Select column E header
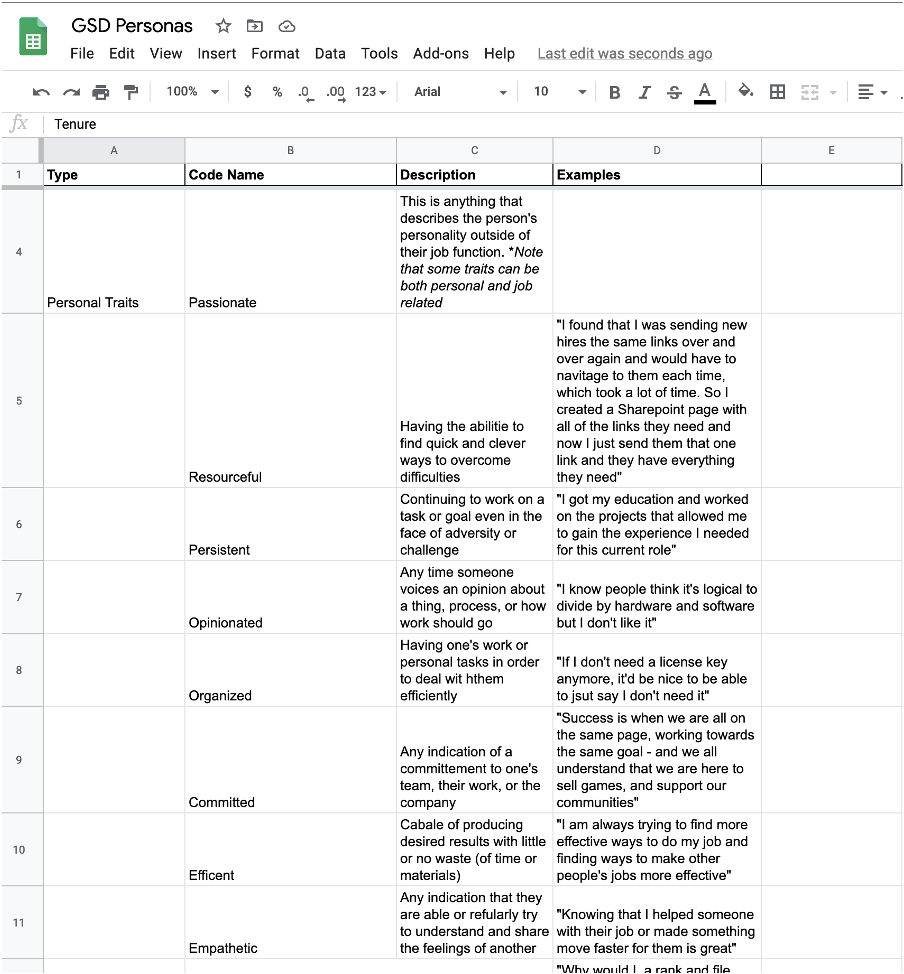This screenshot has height=974, width=904. pyautogui.click(x=831, y=150)
